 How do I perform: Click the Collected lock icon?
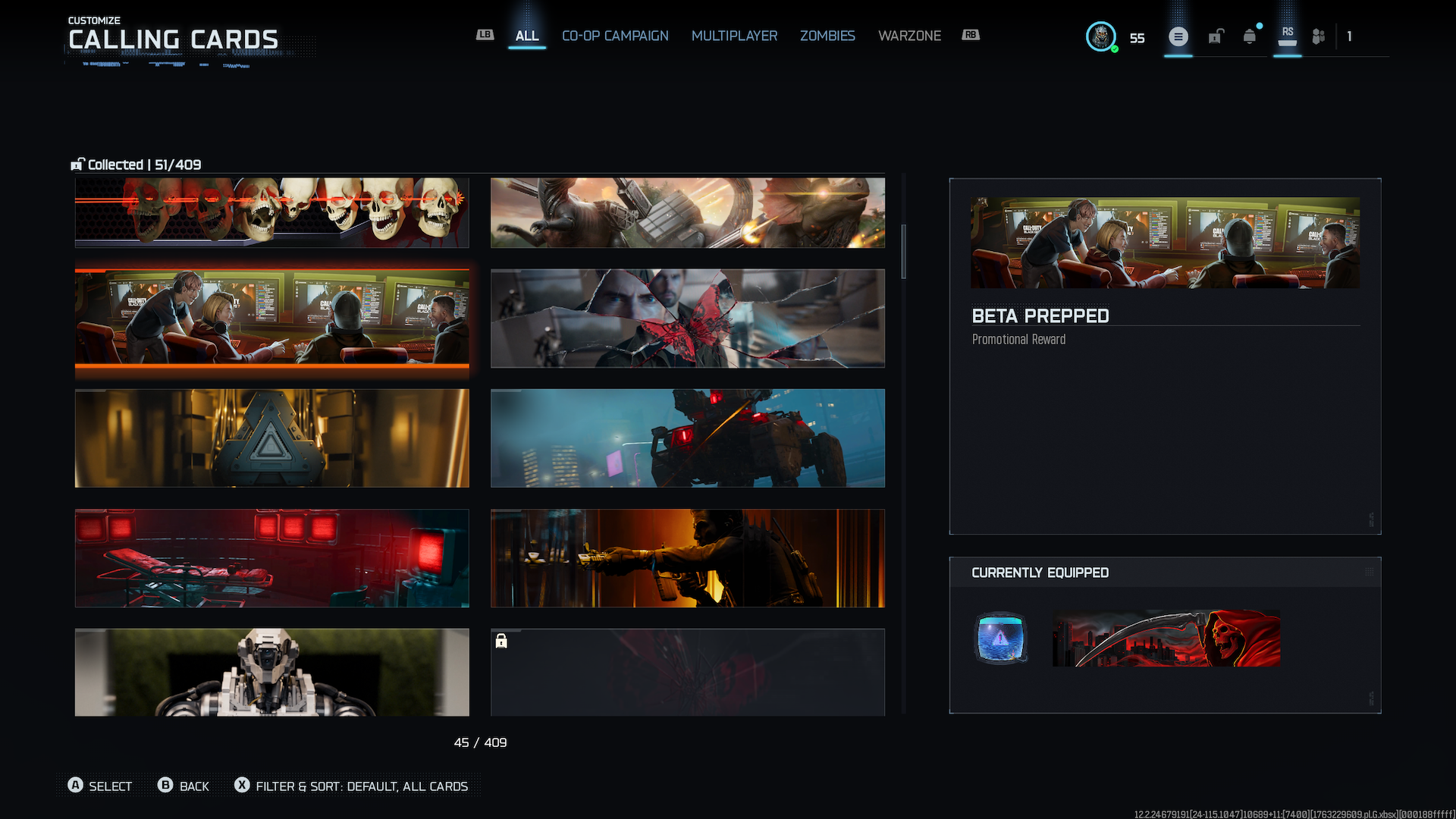77,165
